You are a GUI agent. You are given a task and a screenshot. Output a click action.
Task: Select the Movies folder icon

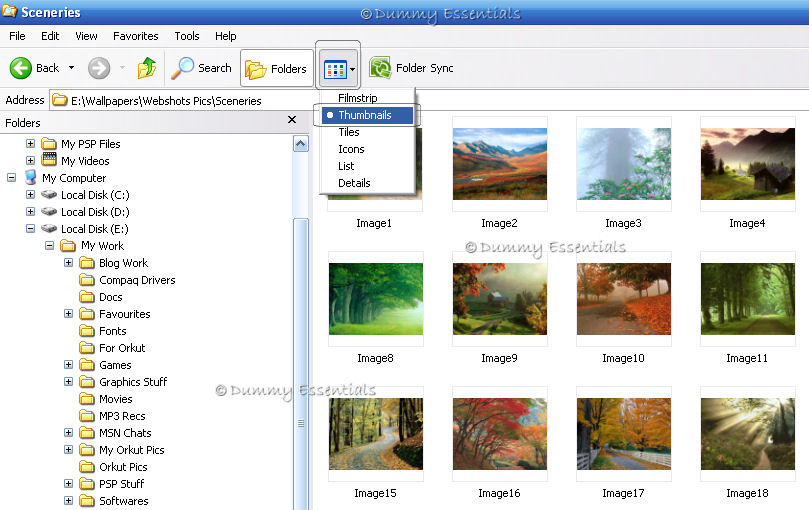click(x=87, y=399)
